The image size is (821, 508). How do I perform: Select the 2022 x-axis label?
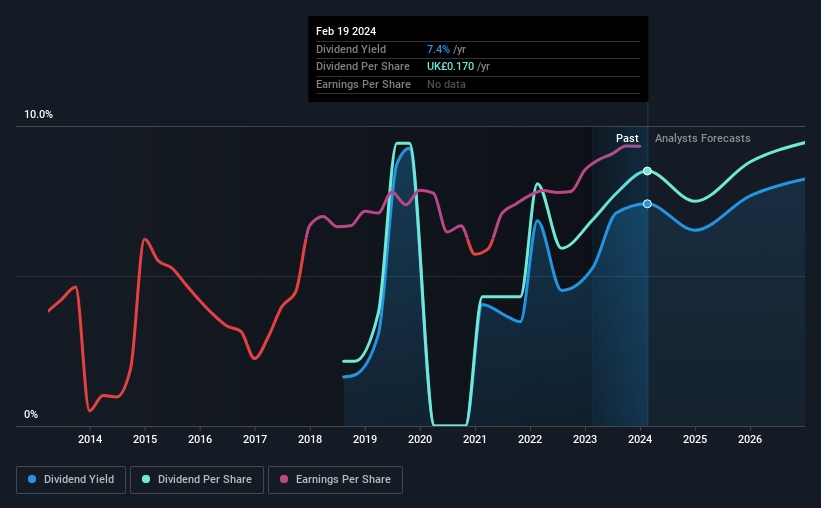[530, 439]
